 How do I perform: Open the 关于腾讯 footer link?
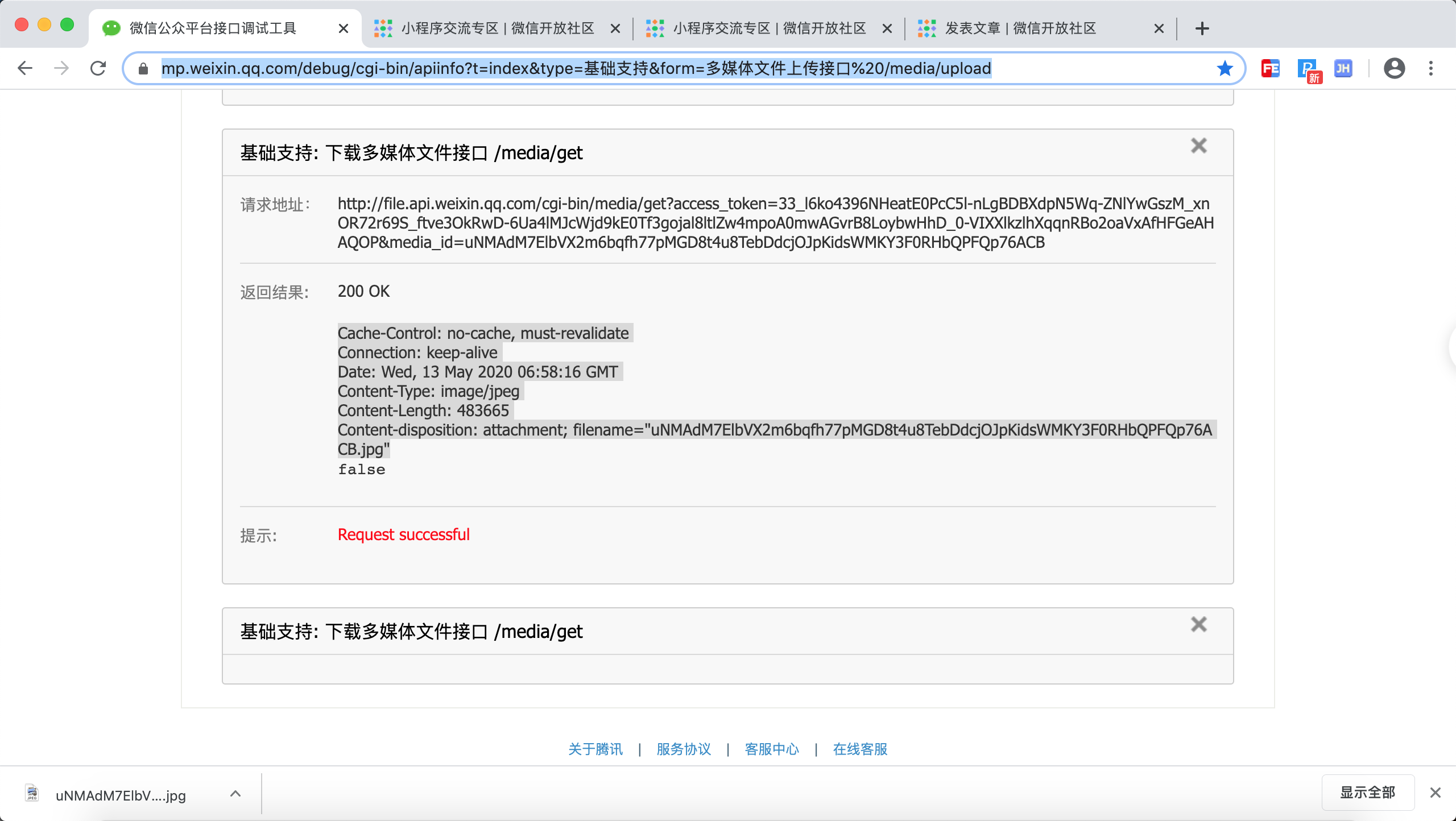click(x=595, y=749)
